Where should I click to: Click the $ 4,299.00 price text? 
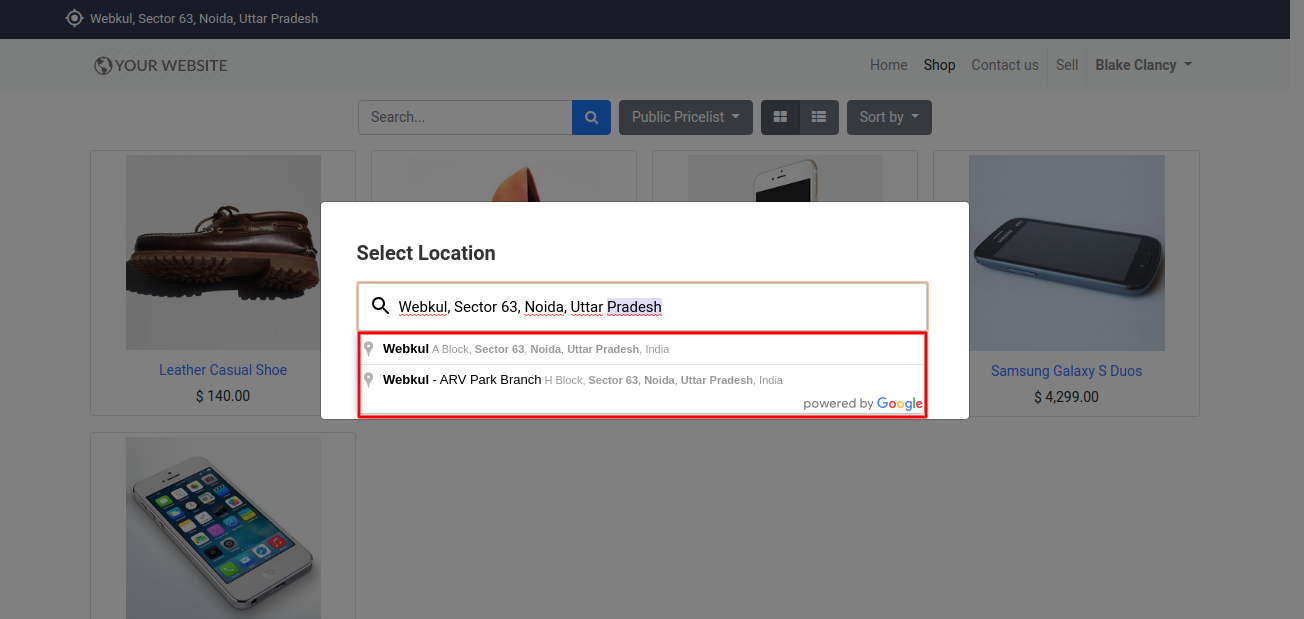pyautogui.click(x=1066, y=397)
